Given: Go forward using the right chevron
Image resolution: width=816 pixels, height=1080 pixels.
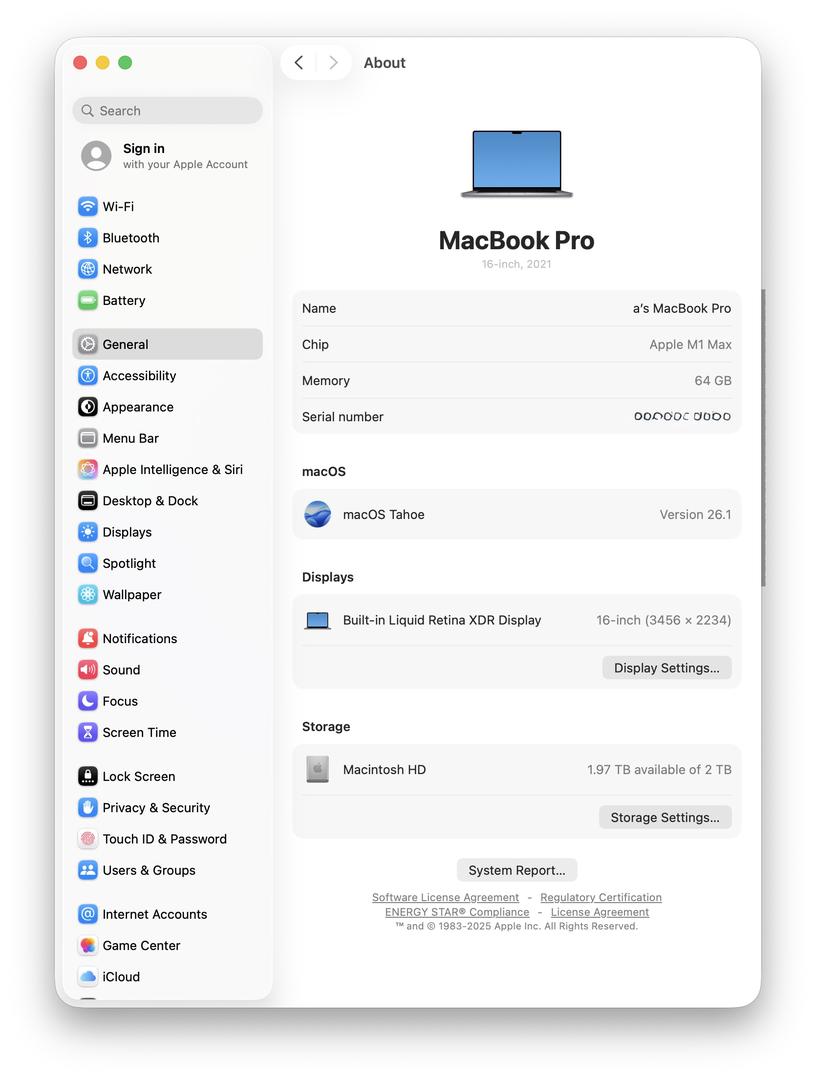Looking at the screenshot, I should click(x=333, y=63).
